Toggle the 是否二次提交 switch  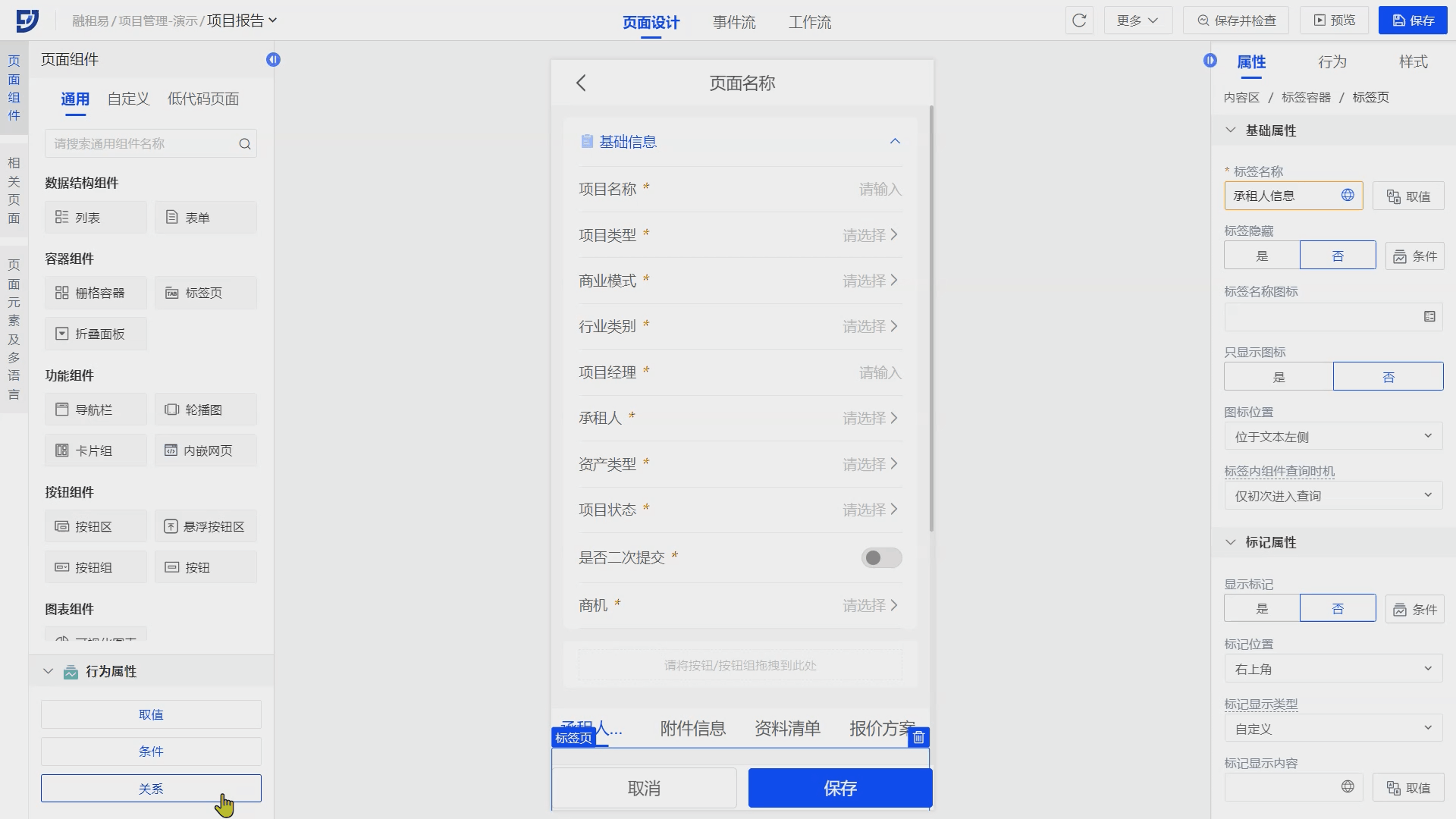click(x=881, y=558)
